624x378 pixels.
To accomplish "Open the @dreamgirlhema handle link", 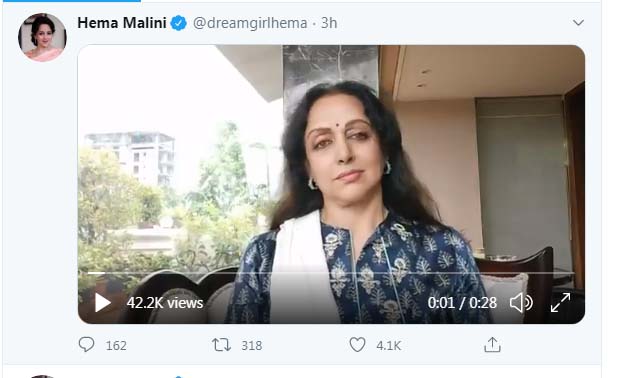I will [x=250, y=23].
